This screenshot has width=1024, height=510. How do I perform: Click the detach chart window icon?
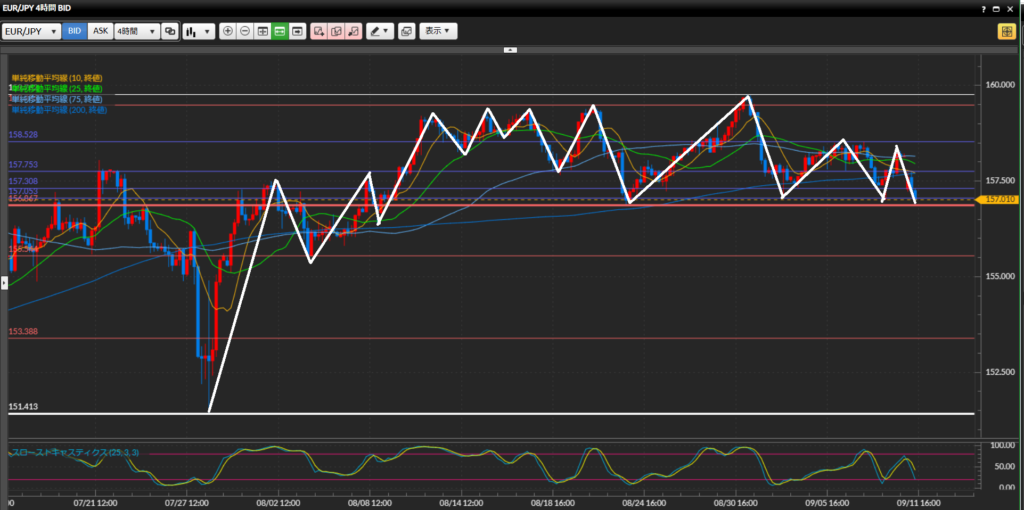407,31
